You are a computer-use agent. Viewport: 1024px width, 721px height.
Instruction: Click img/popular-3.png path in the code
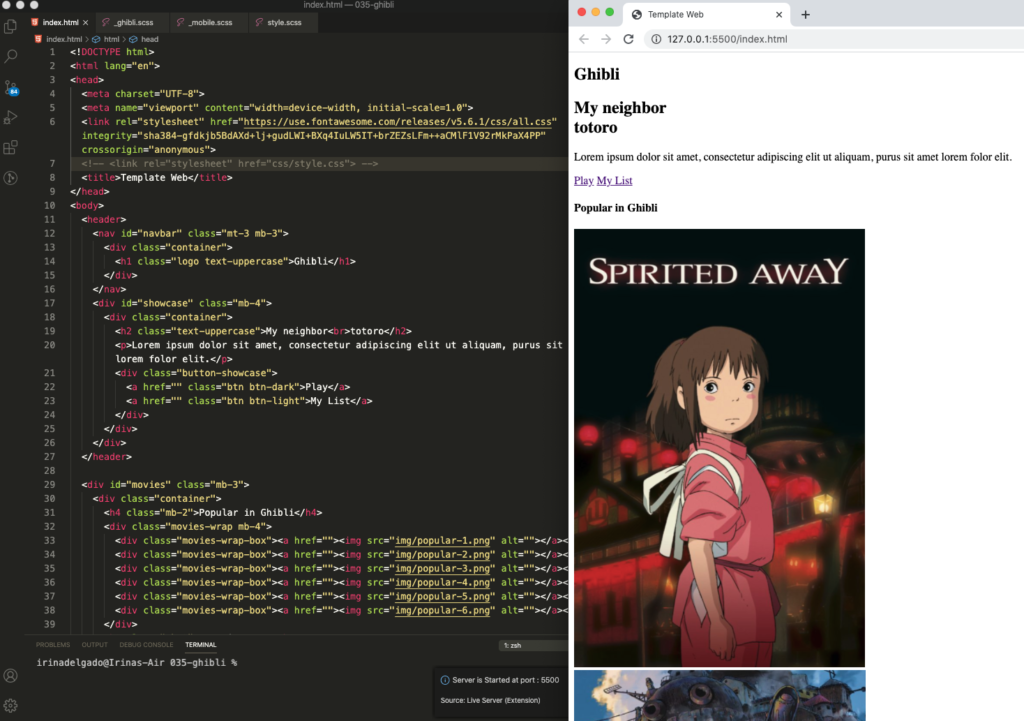[x=443, y=568]
